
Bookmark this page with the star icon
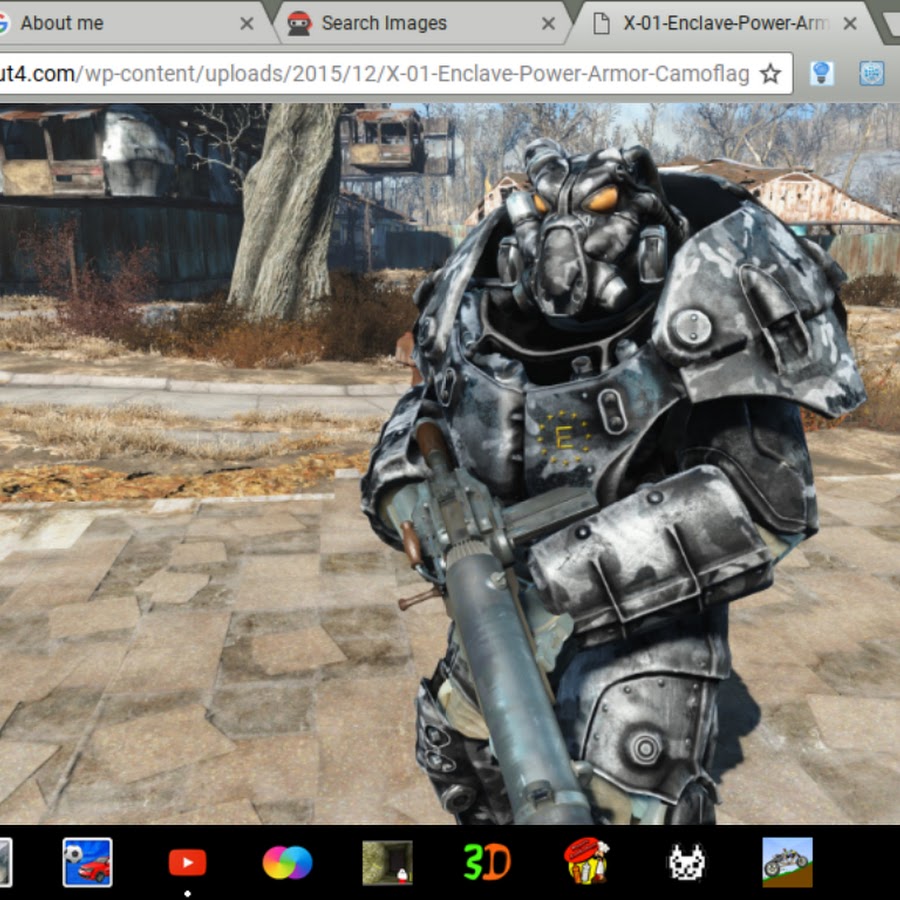point(770,74)
